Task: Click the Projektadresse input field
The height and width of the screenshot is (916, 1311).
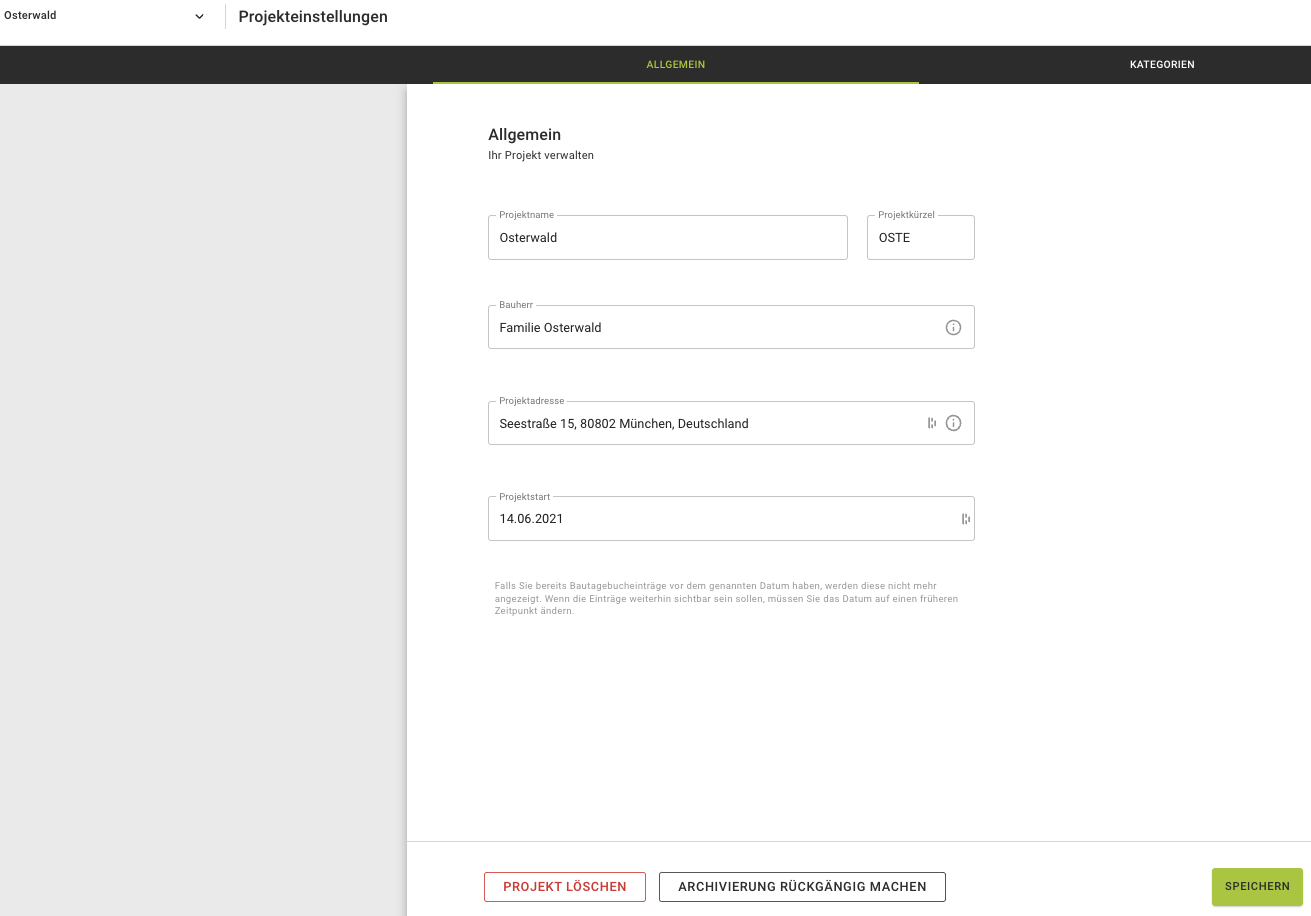Action: click(x=731, y=423)
